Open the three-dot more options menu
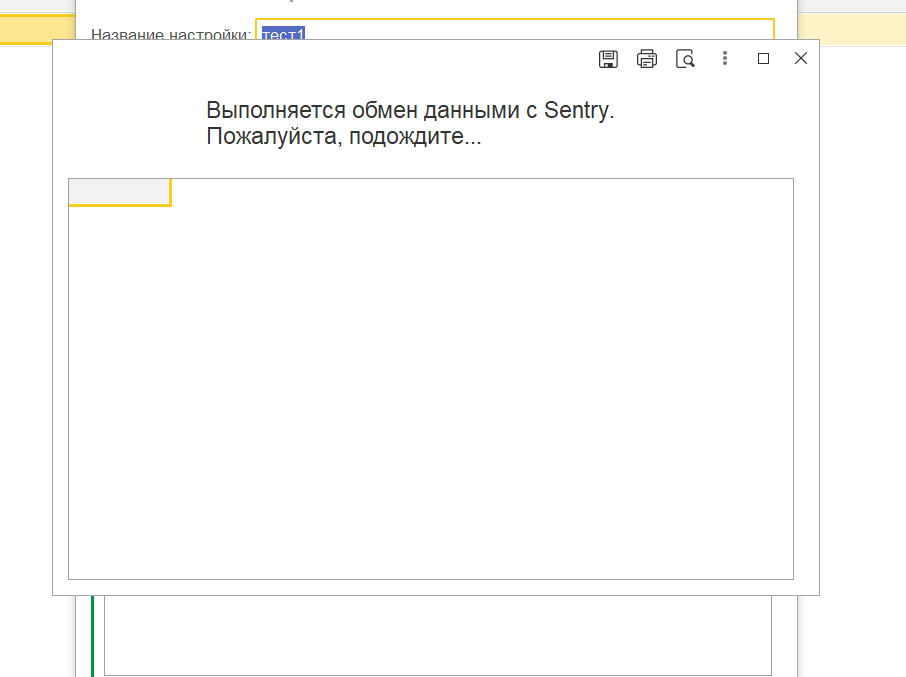Image resolution: width=906 pixels, height=677 pixels. click(725, 58)
